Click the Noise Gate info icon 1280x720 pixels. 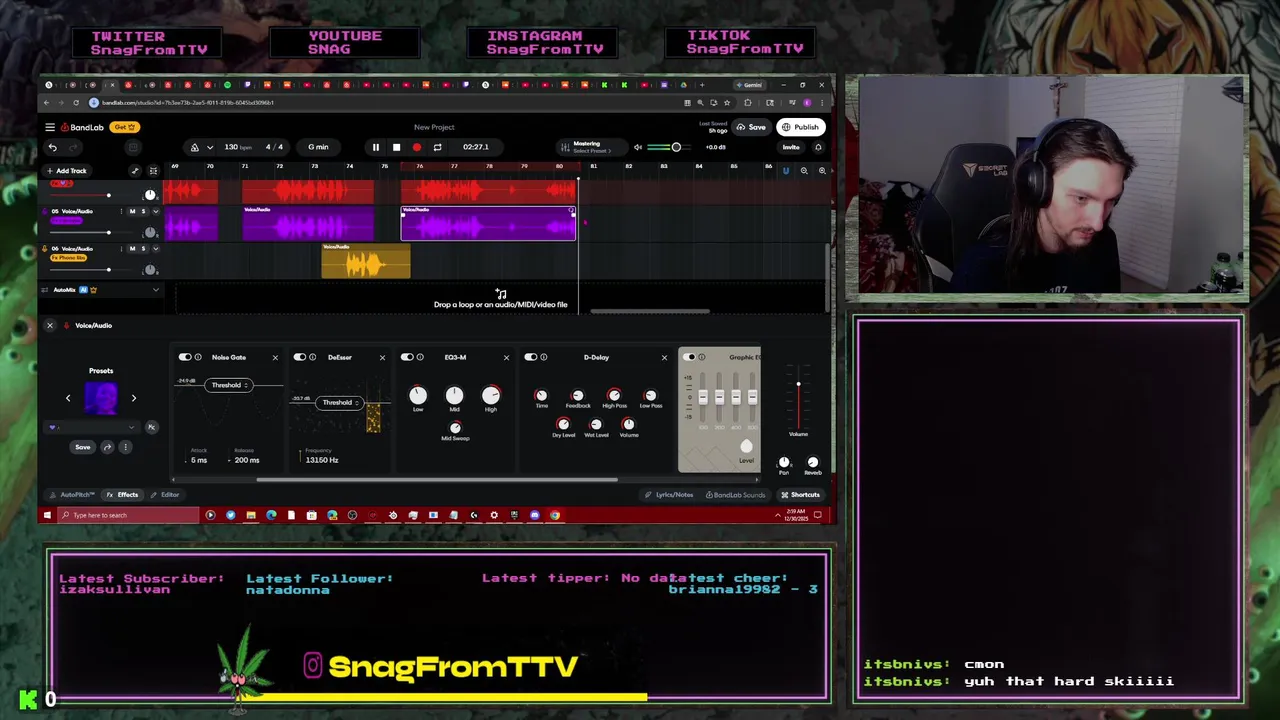(x=198, y=357)
